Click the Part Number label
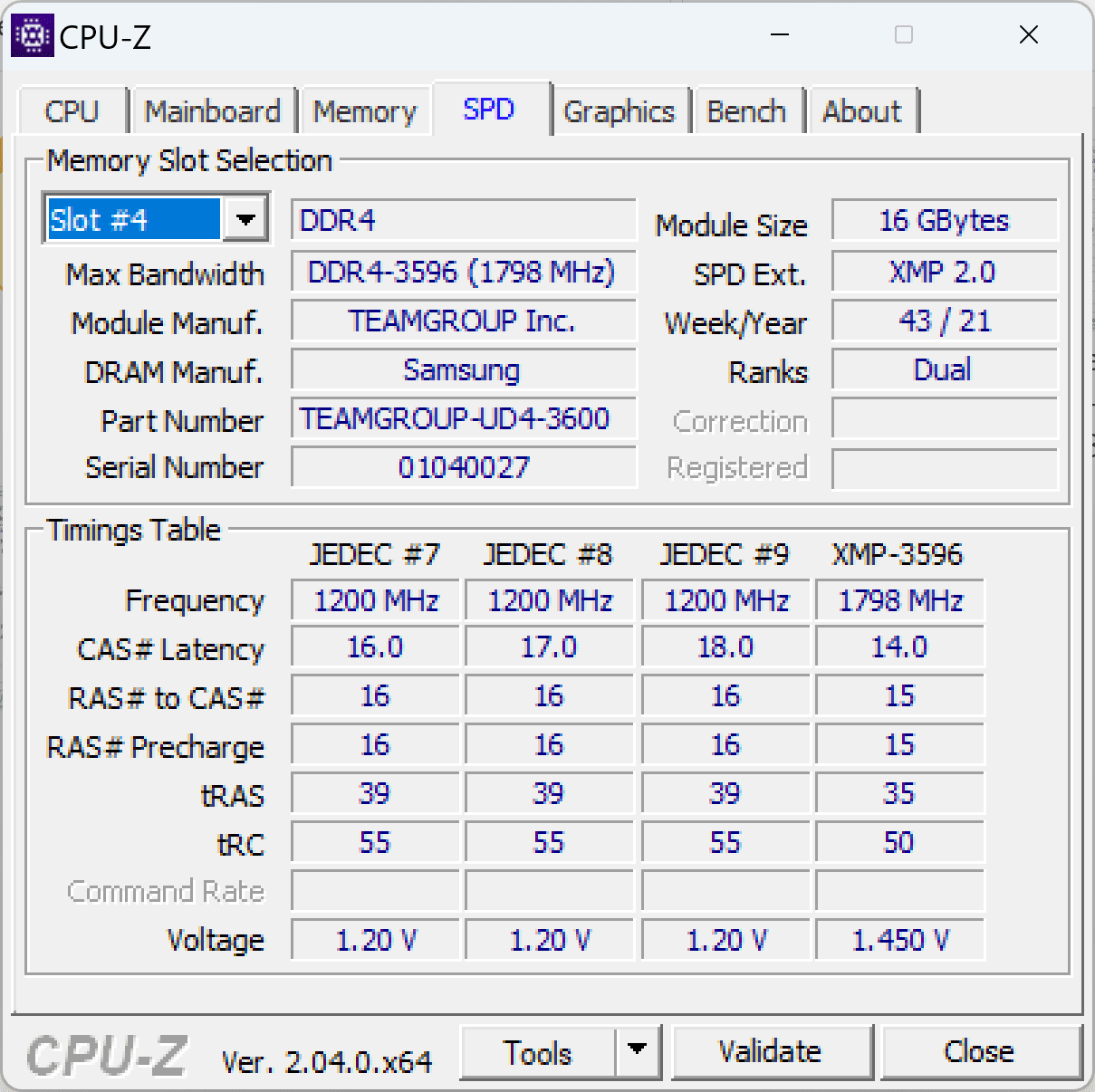Image resolution: width=1095 pixels, height=1092 pixels. [x=182, y=421]
